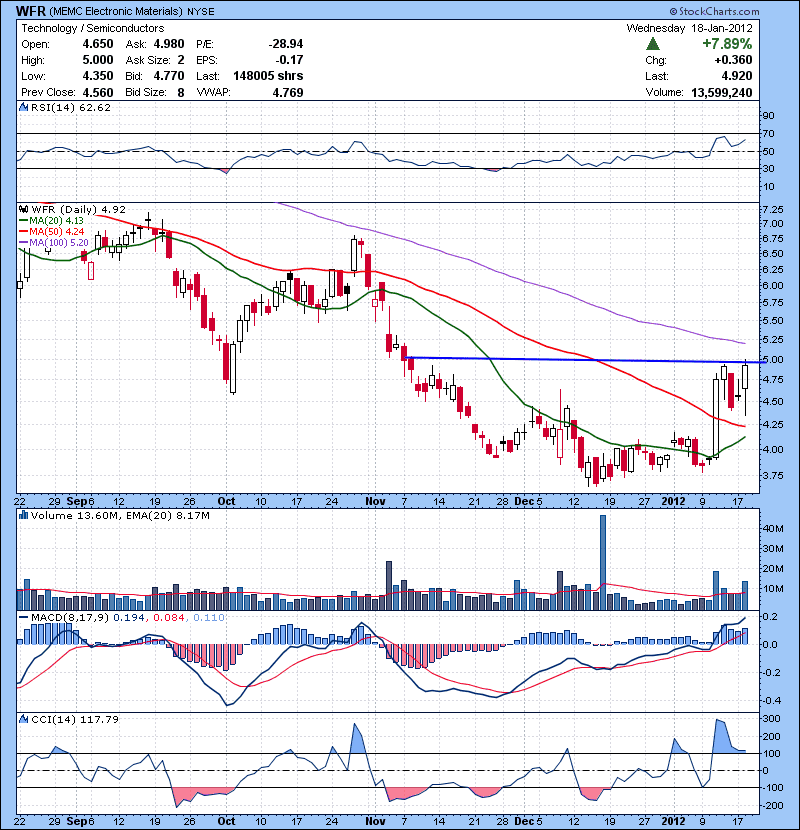Click the MACD value 0.194 in legend
Viewport: 800px width, 830px height.
(x=129, y=618)
